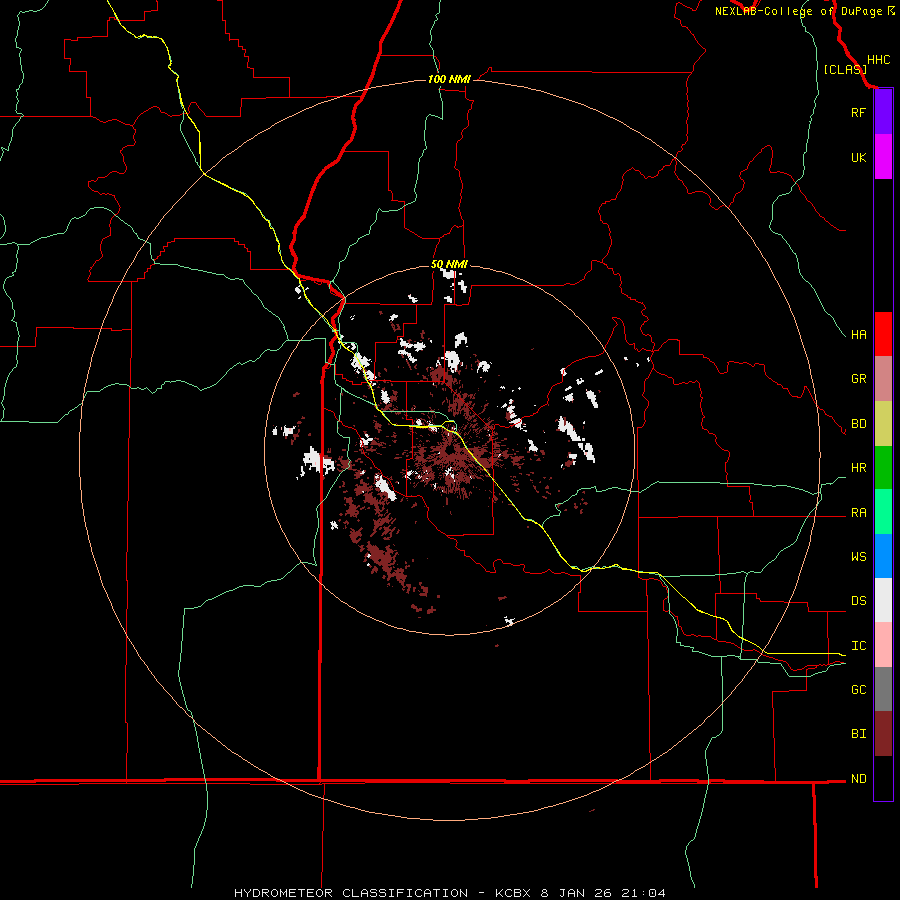Click the magenta UK legend swatch
This screenshot has height=900, width=900.
tap(883, 157)
